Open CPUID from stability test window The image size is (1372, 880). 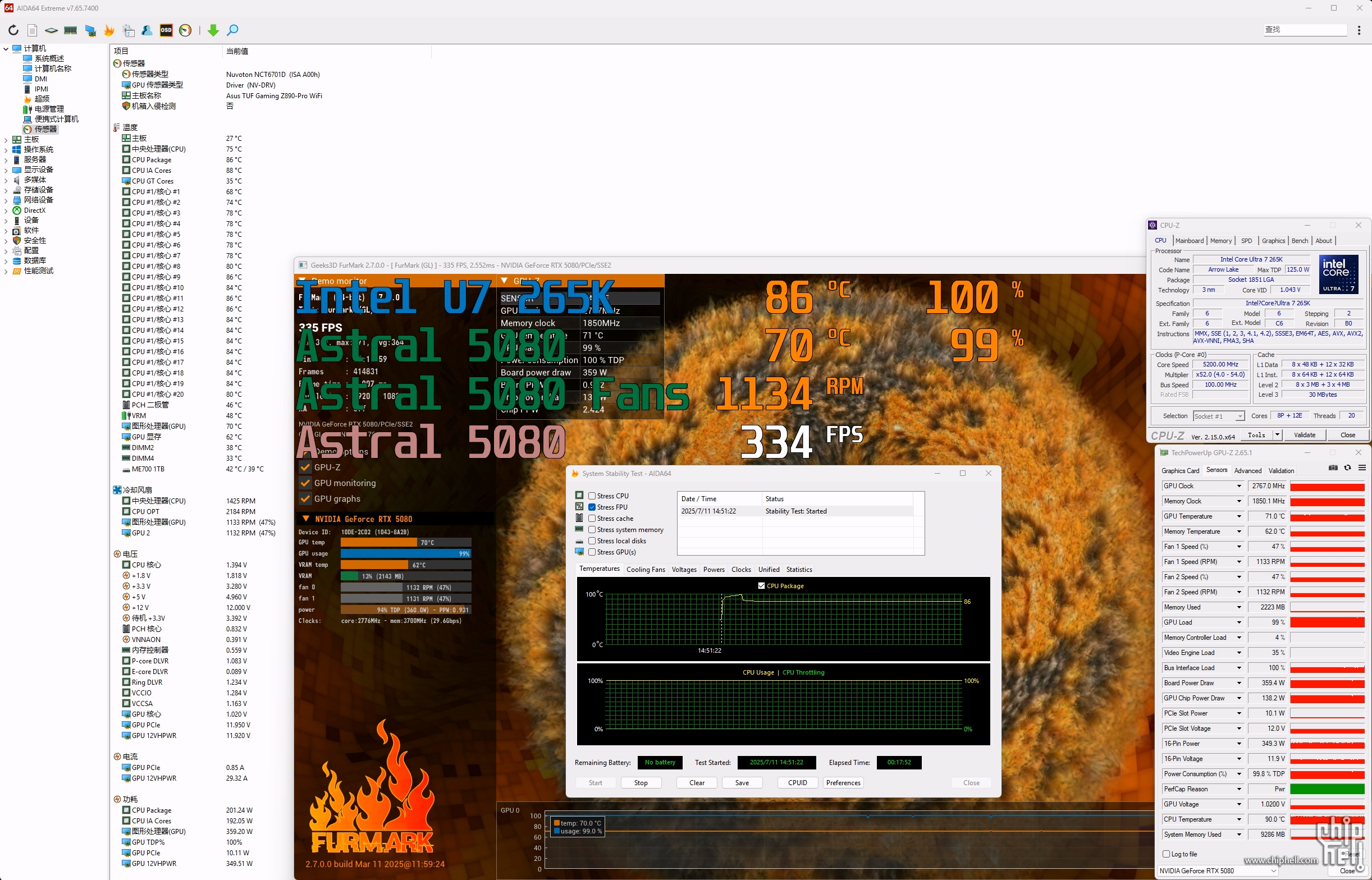pos(798,783)
